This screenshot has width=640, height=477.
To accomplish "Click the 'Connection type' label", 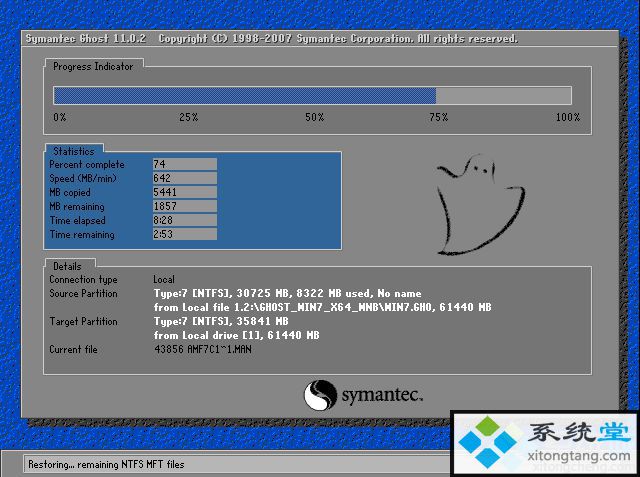I will click(x=83, y=280).
